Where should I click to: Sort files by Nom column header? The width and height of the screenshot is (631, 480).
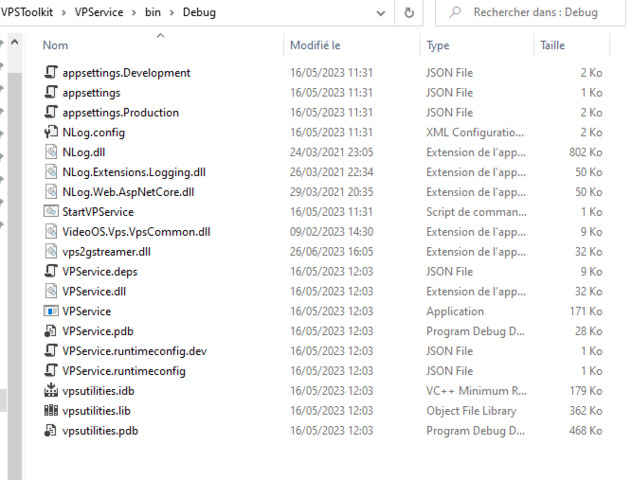56,46
